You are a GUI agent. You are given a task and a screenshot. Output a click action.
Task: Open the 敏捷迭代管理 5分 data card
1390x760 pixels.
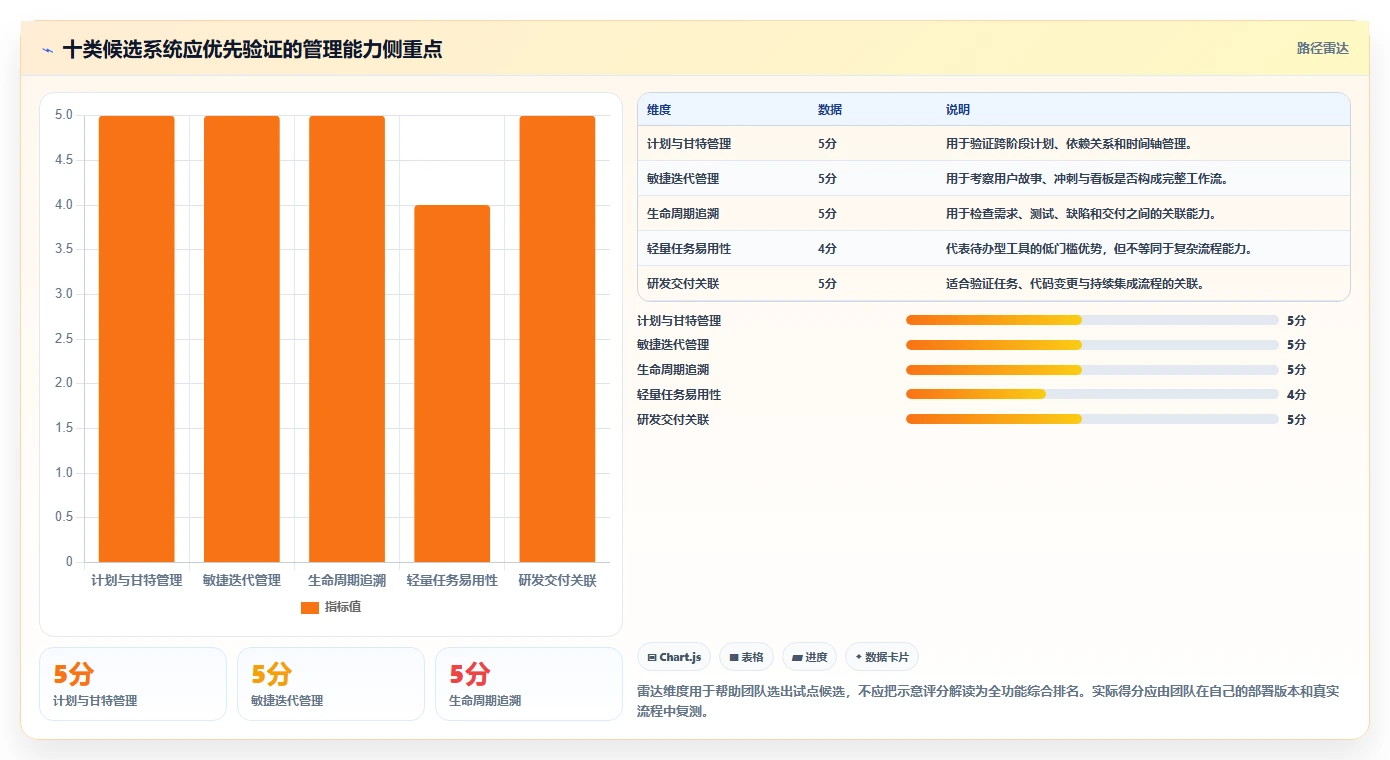[331, 684]
